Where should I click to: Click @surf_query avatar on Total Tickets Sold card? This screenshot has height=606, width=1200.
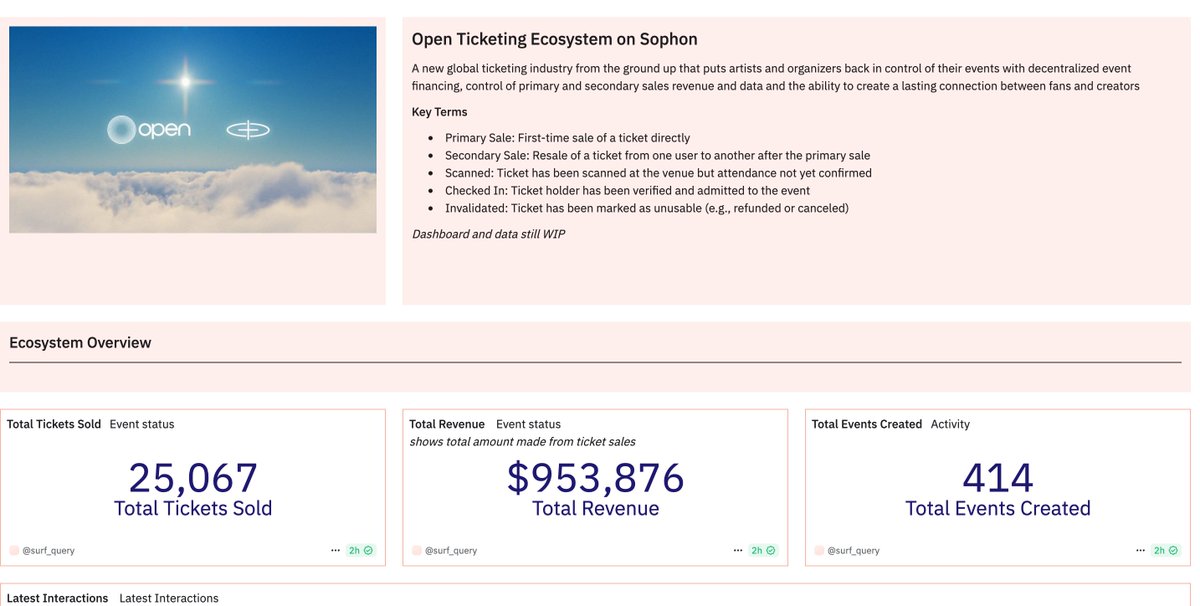coord(14,550)
